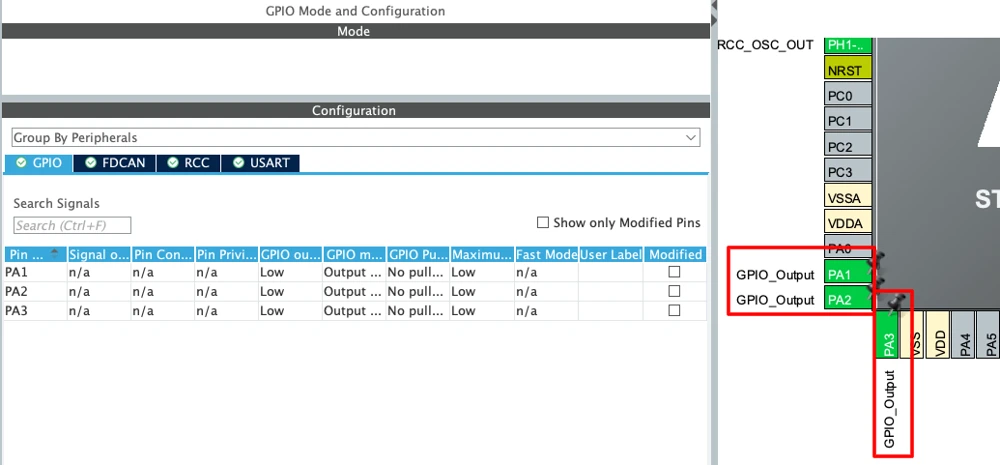This screenshot has width=1000, height=465.
Task: Toggle Modified checkbox for PA1 row
Action: (673, 272)
